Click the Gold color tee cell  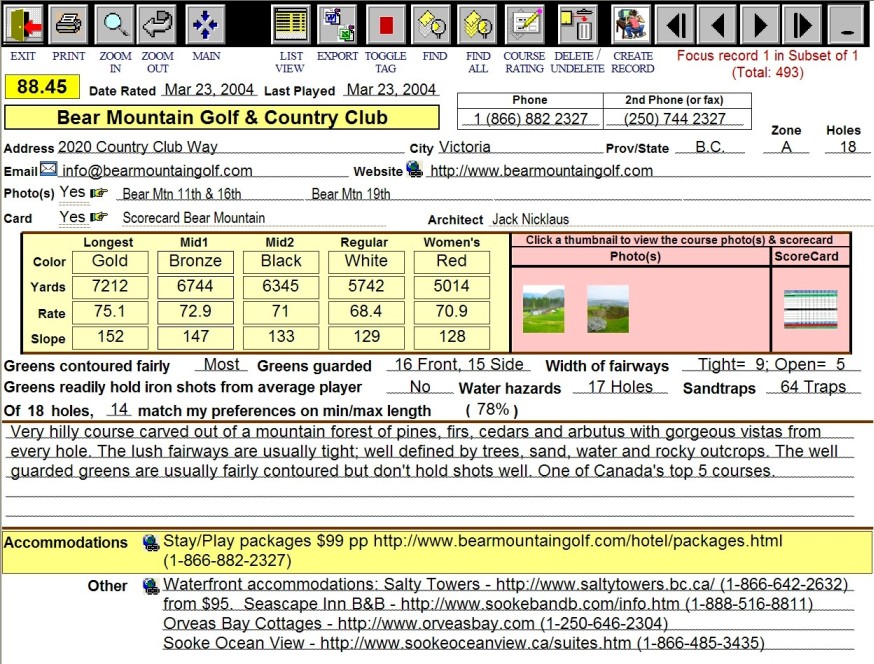(110, 261)
